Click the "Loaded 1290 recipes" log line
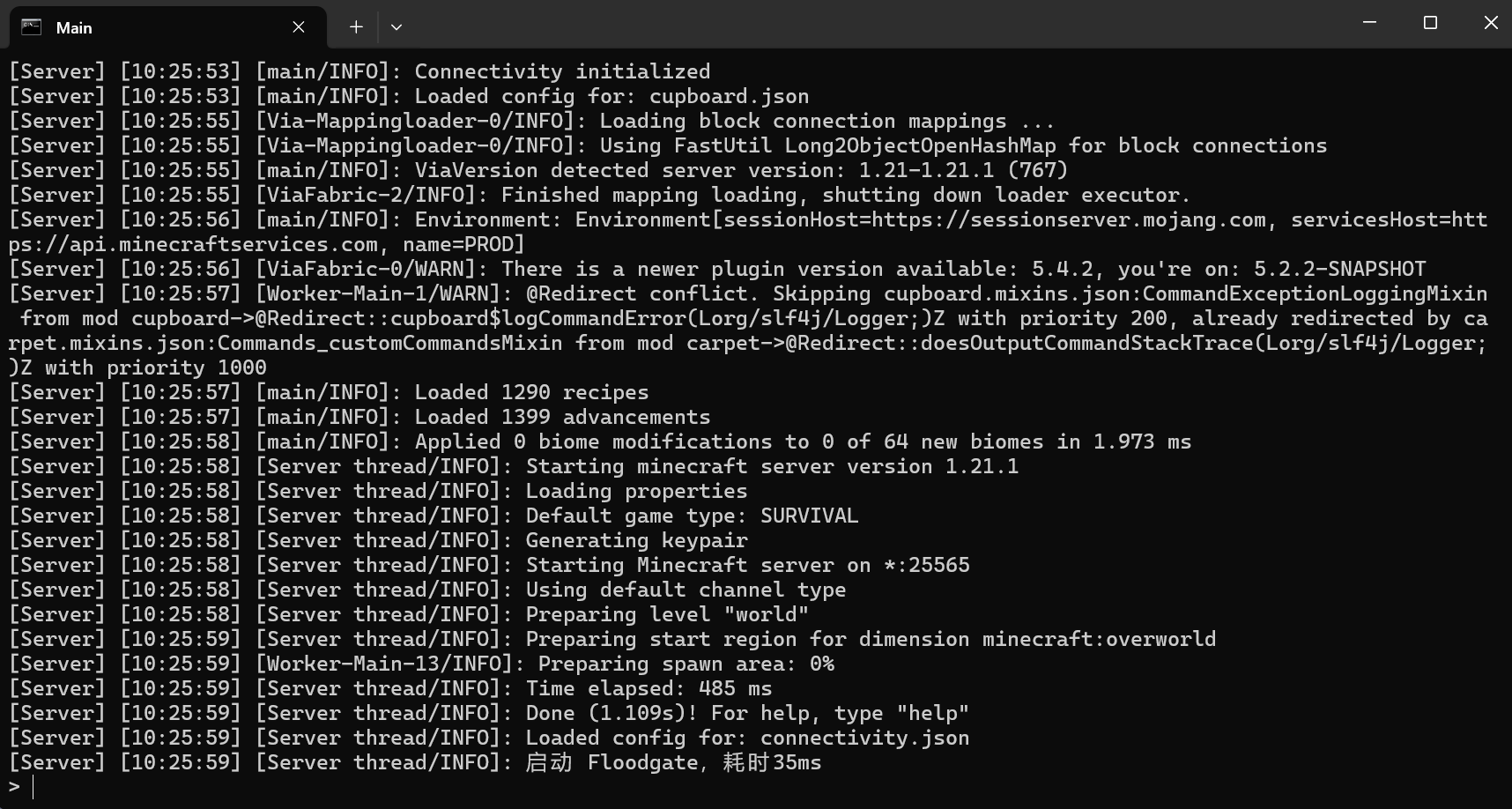 [531, 392]
